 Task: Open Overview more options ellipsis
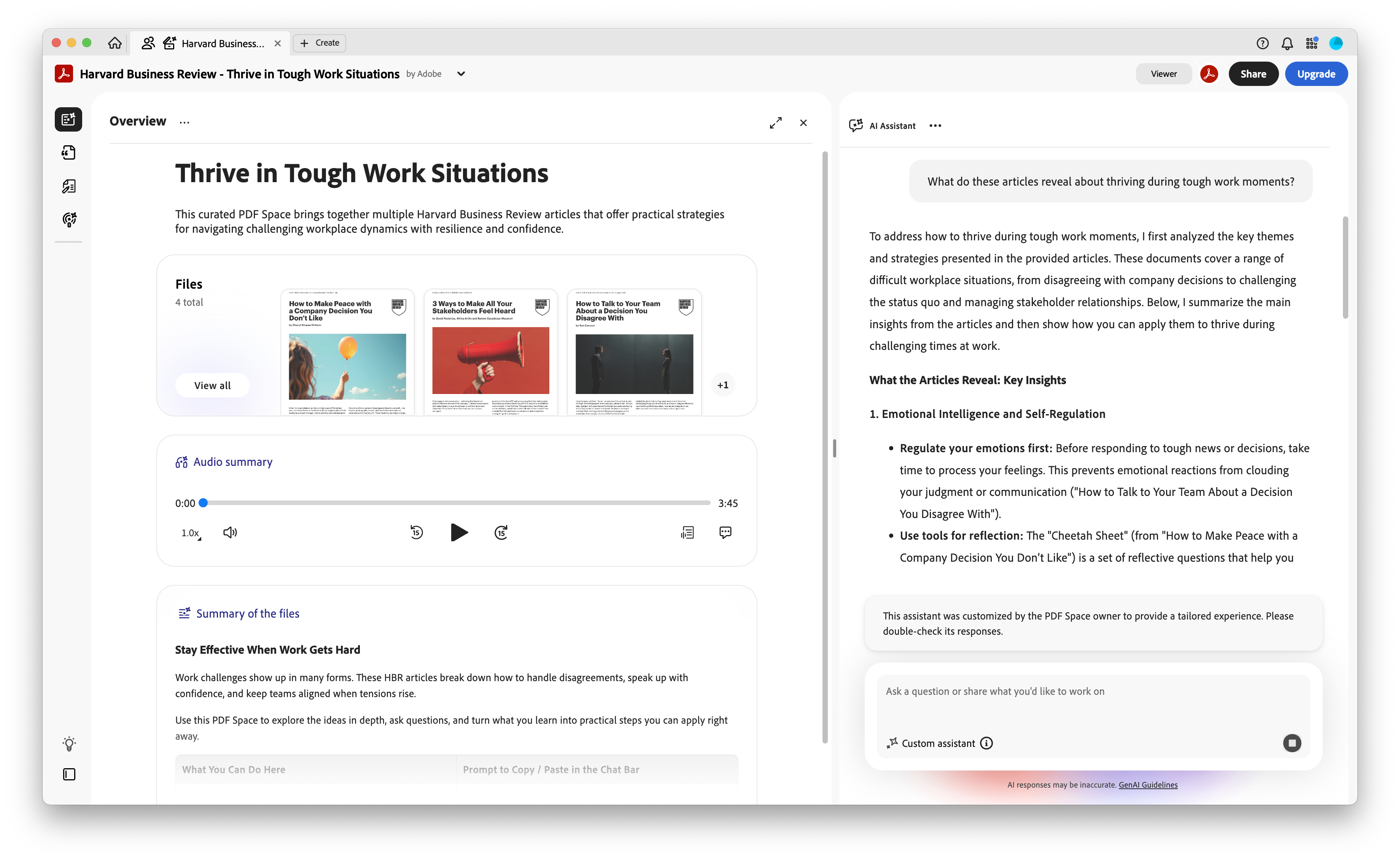point(185,122)
